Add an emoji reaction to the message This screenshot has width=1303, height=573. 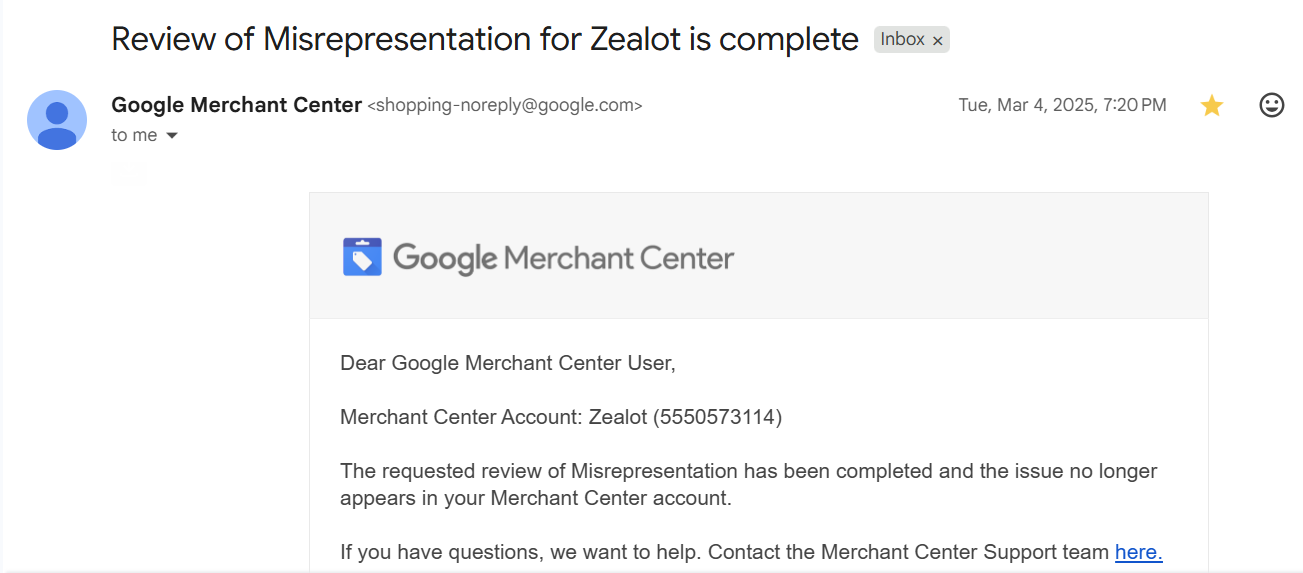click(1271, 105)
